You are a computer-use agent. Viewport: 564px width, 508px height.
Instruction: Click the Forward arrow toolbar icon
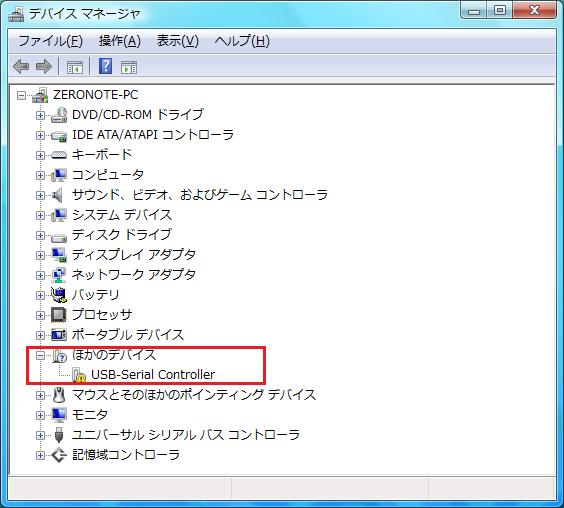click(44, 67)
